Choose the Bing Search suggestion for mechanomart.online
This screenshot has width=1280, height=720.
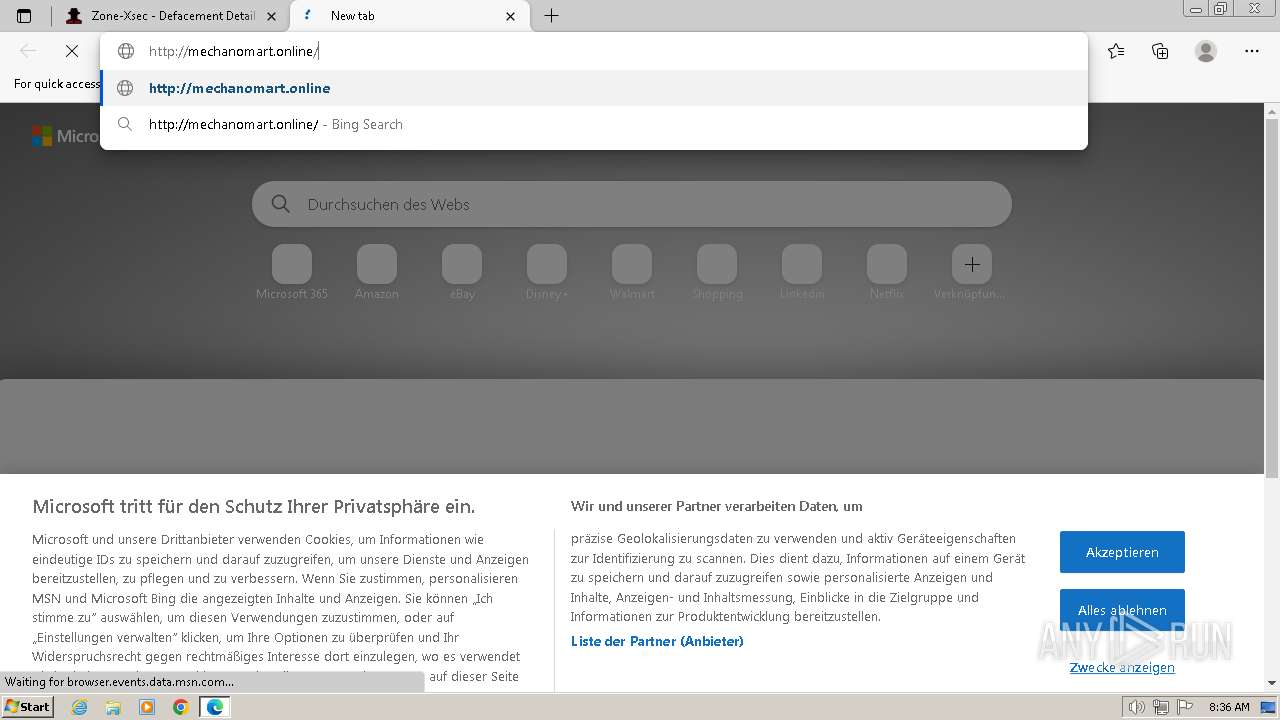coord(594,124)
